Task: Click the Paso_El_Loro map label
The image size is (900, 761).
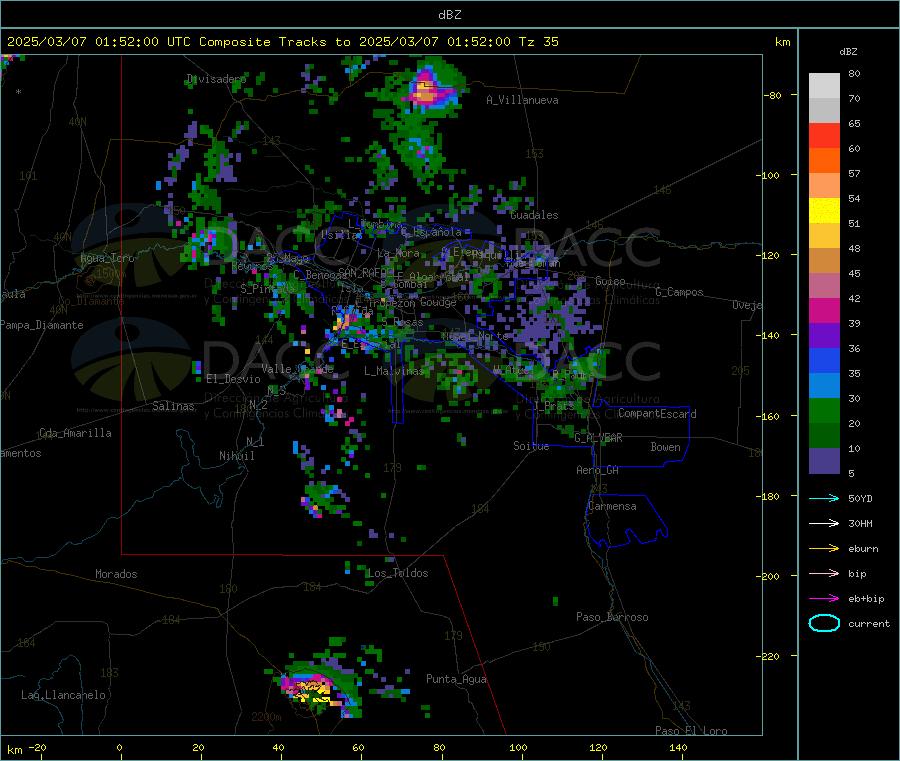Action: pyautogui.click(x=691, y=731)
